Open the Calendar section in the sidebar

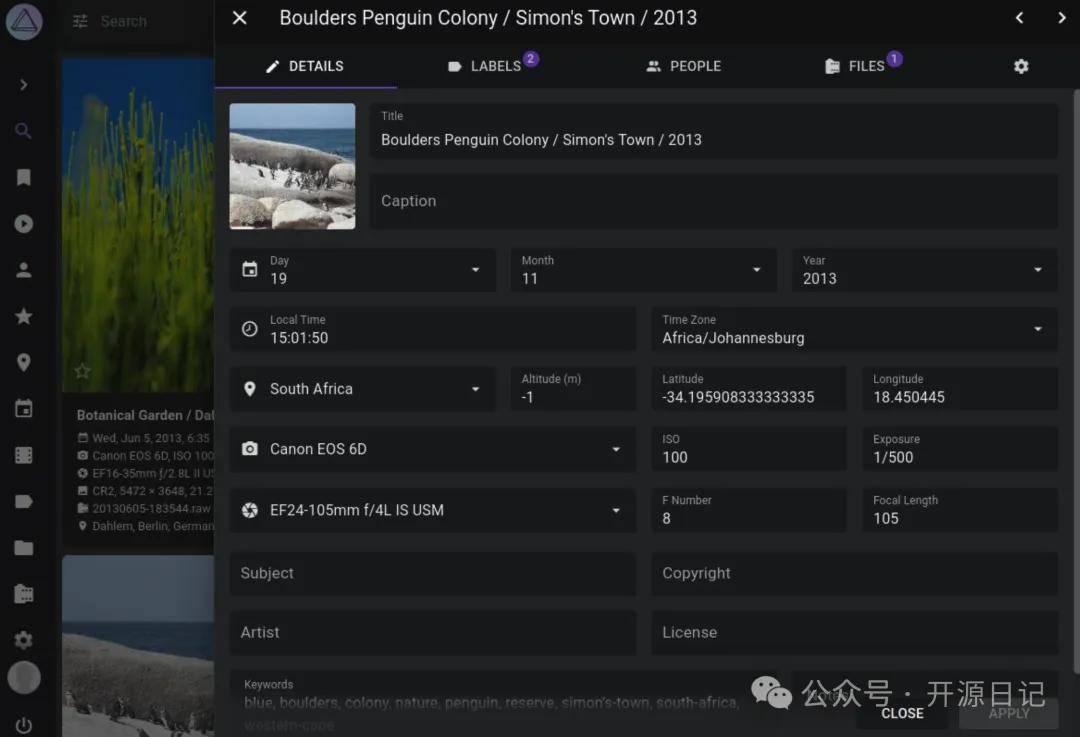click(24, 409)
